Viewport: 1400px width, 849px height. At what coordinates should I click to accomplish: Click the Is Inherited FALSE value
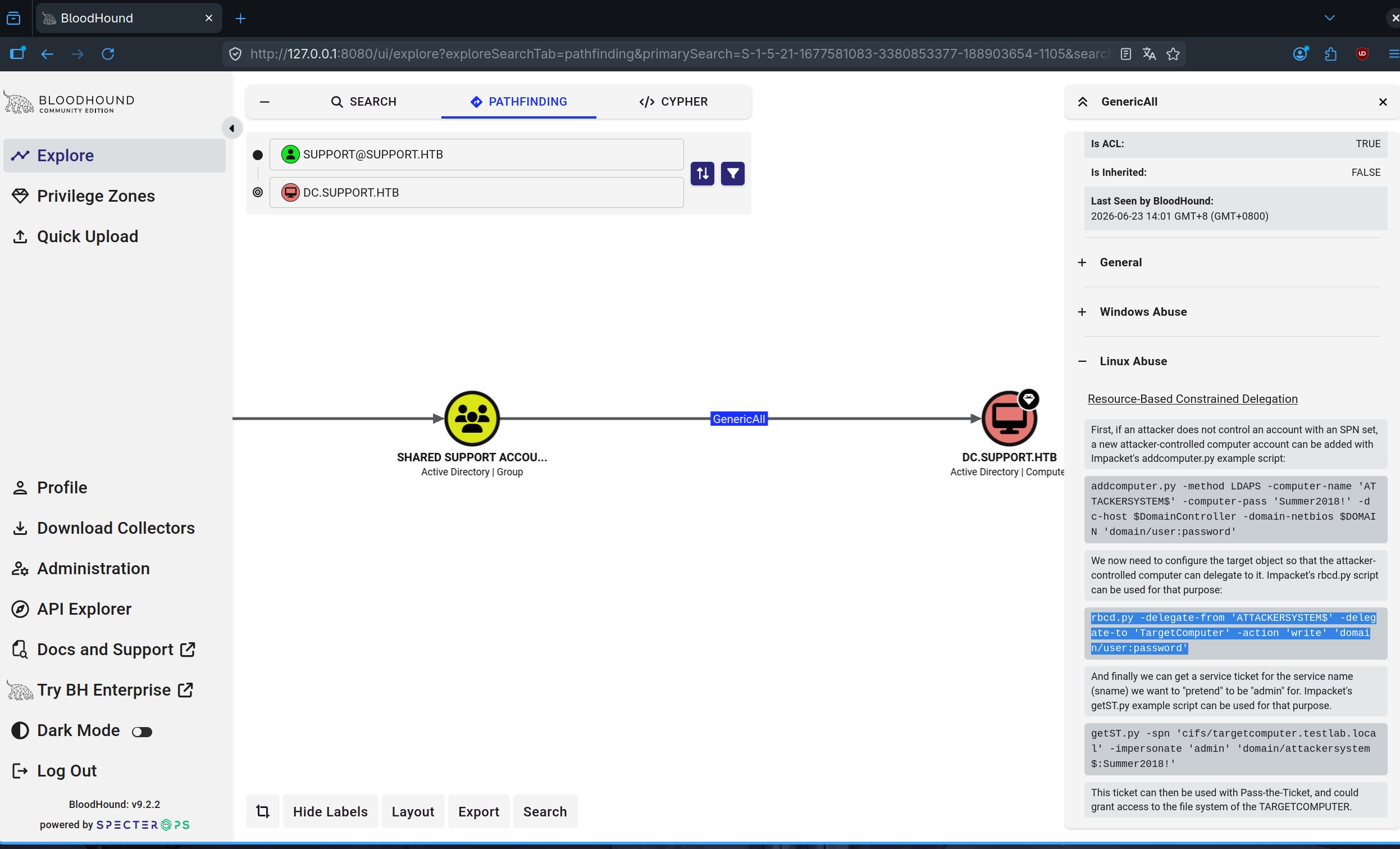(x=1365, y=172)
